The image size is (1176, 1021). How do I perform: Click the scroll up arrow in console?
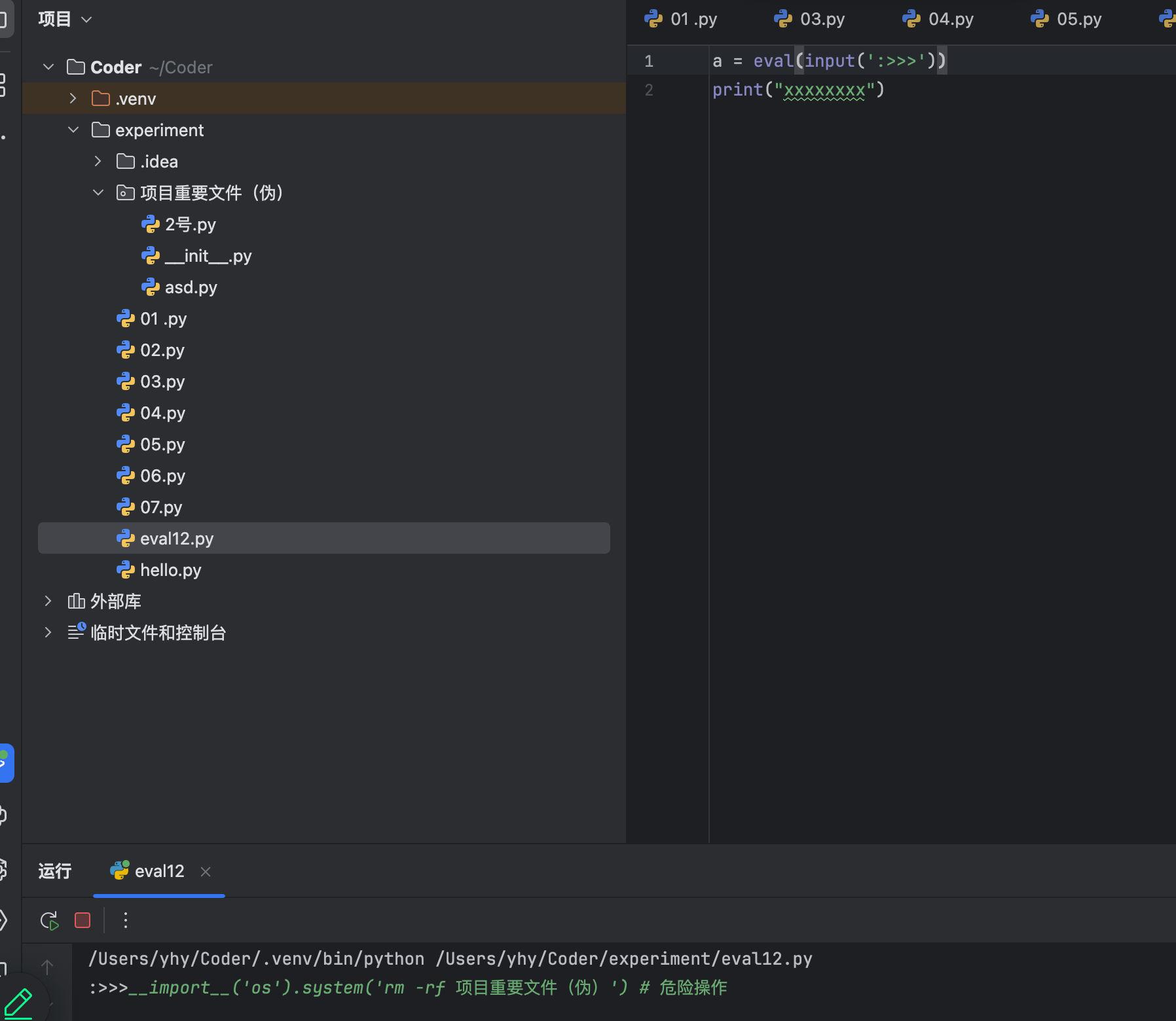47,967
